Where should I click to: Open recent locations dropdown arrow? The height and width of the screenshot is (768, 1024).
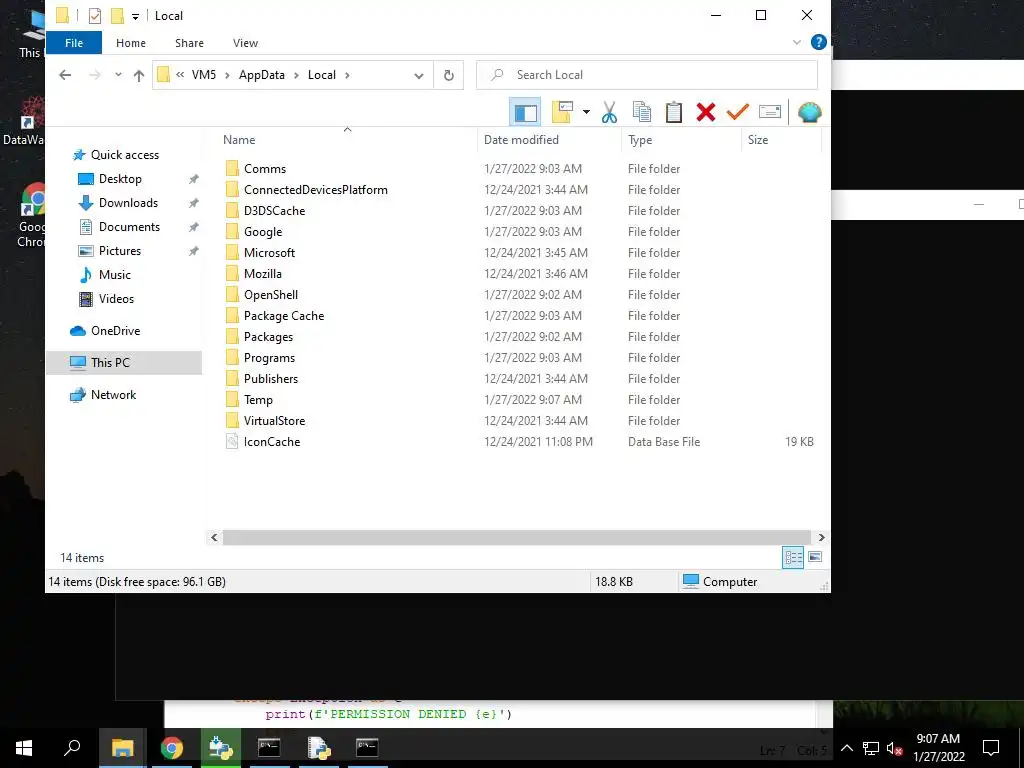[x=118, y=75]
